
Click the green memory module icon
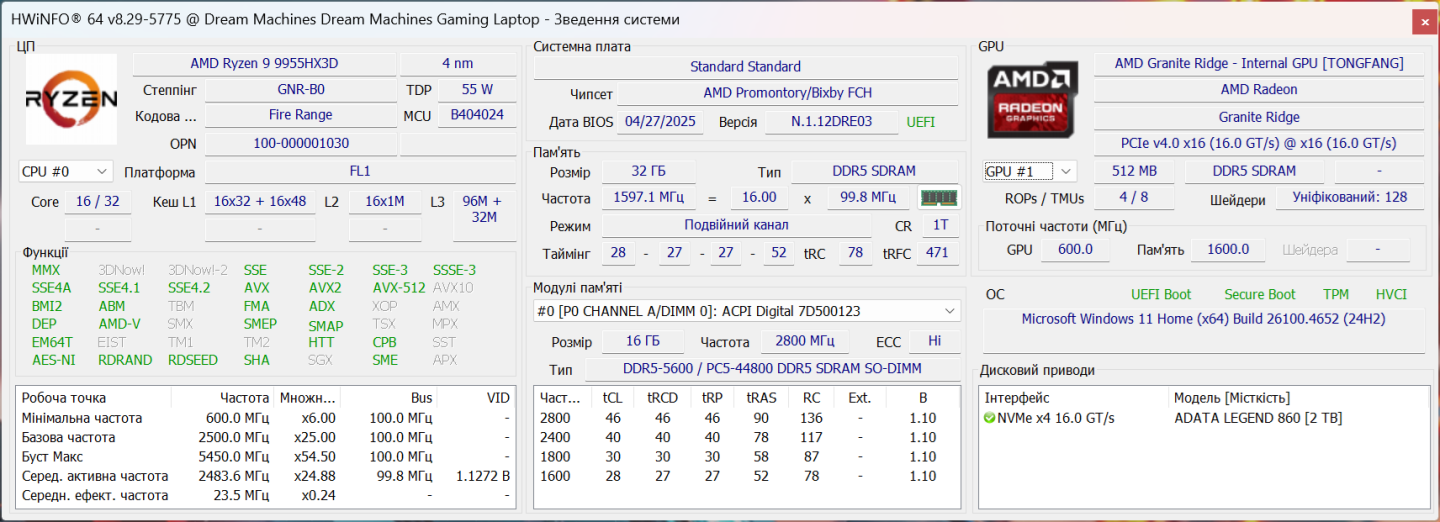coord(938,198)
